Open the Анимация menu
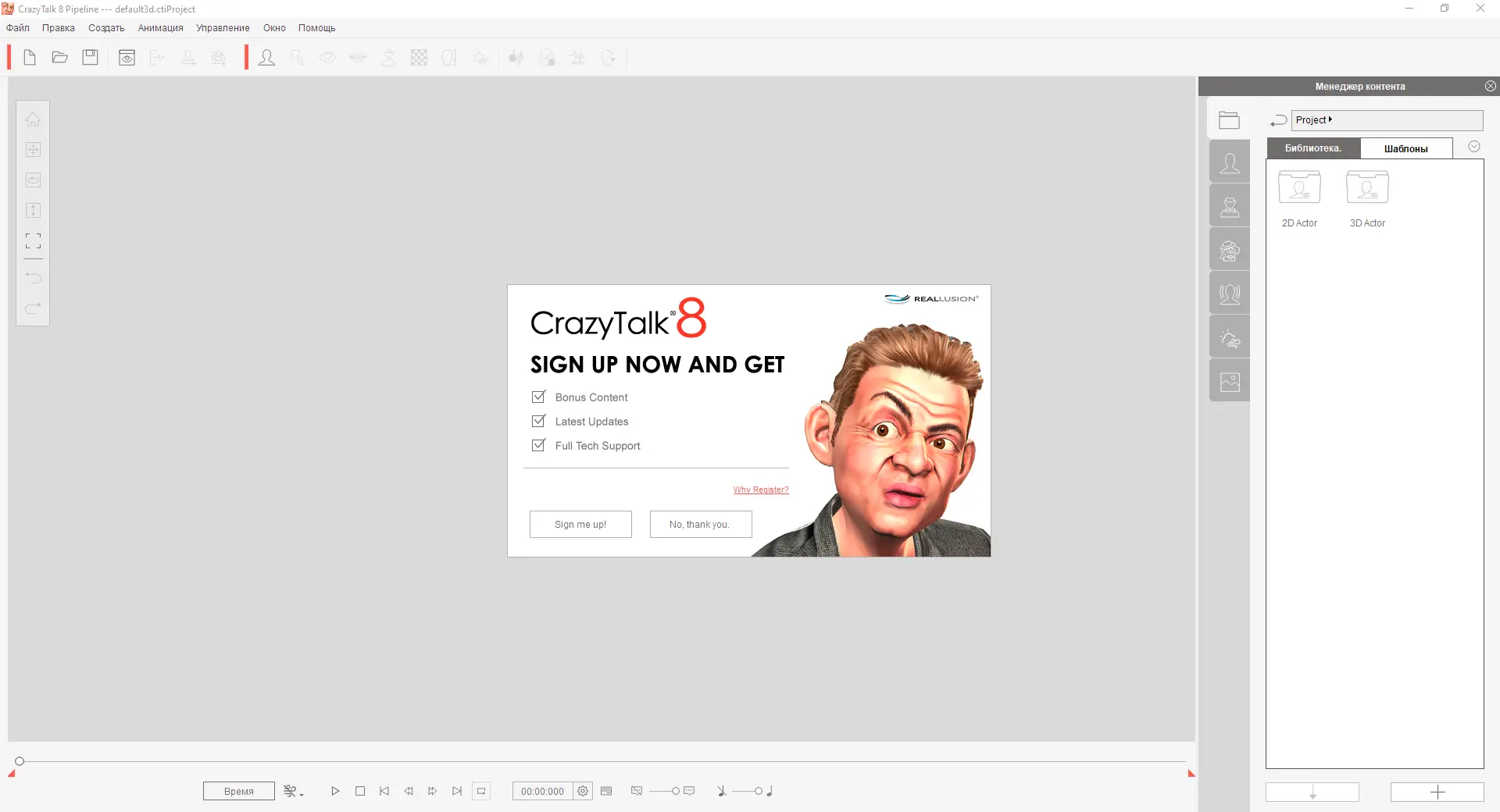Screen dimensions: 1500x812 point(161,28)
